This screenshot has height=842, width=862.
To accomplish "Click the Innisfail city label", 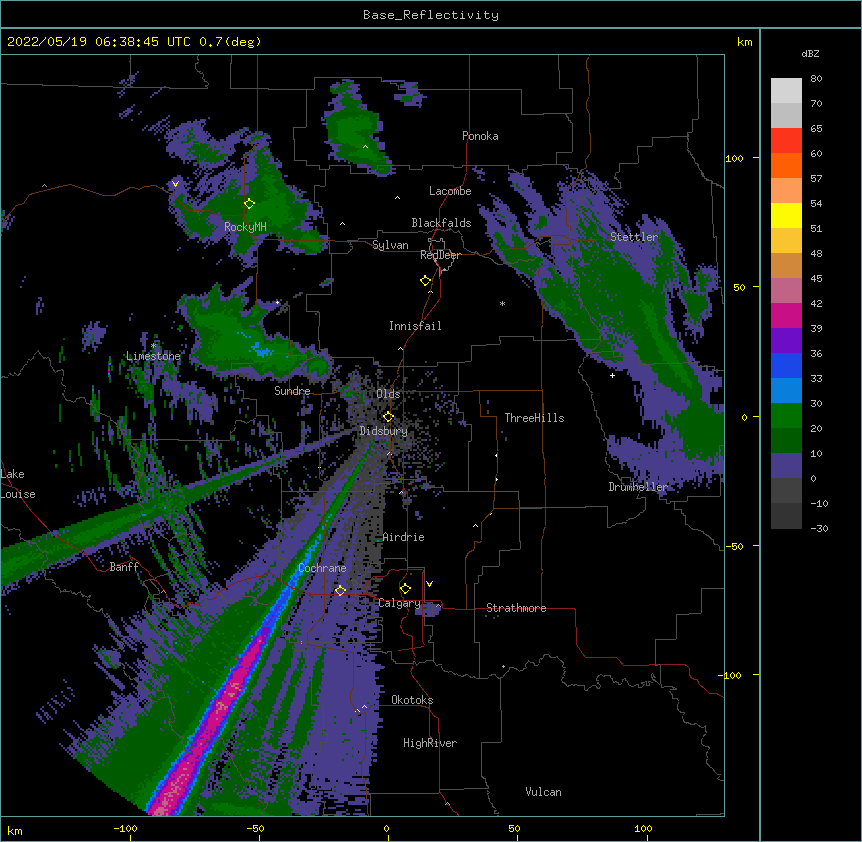I will pyautogui.click(x=415, y=326).
